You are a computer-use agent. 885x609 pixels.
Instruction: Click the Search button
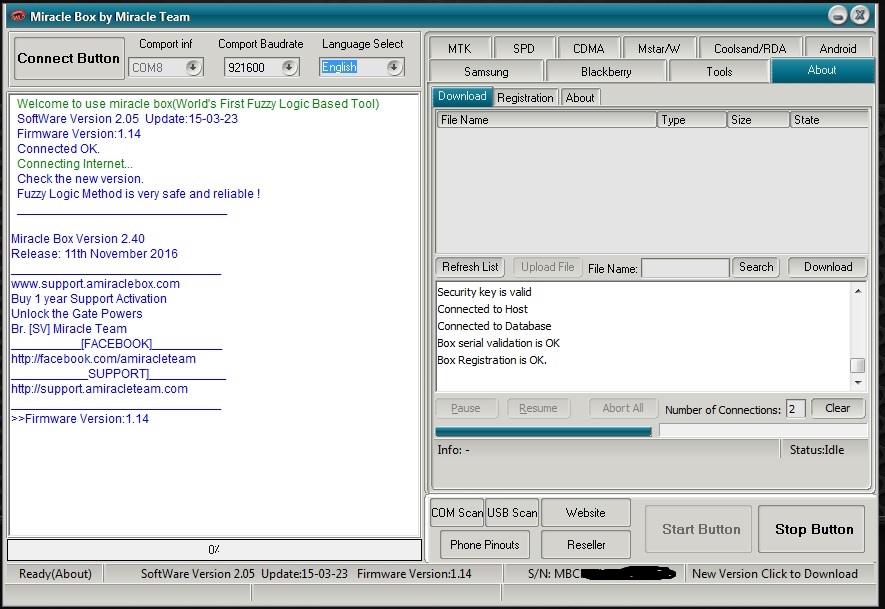(756, 267)
